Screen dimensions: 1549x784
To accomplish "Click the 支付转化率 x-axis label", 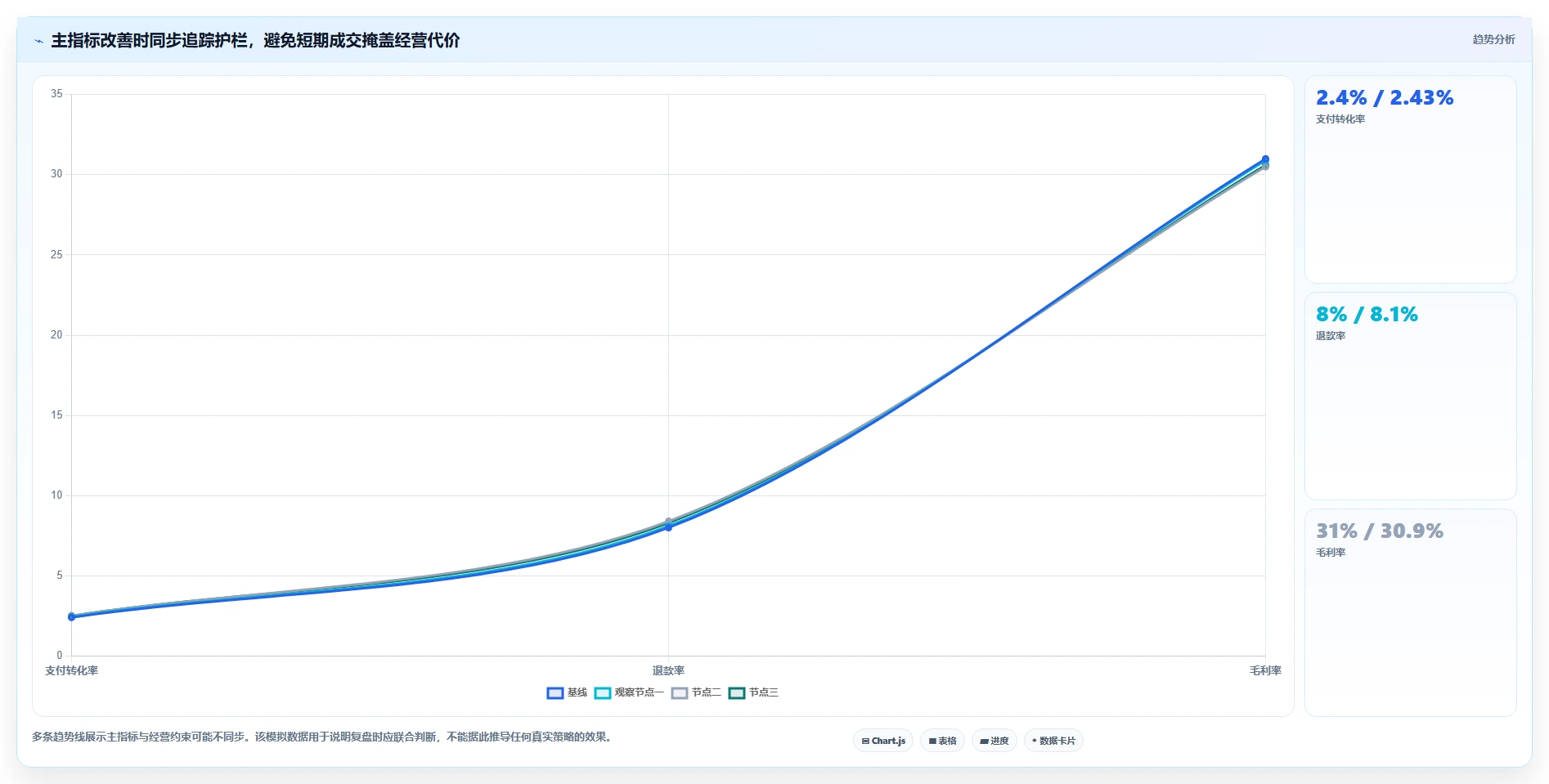I will tap(72, 670).
